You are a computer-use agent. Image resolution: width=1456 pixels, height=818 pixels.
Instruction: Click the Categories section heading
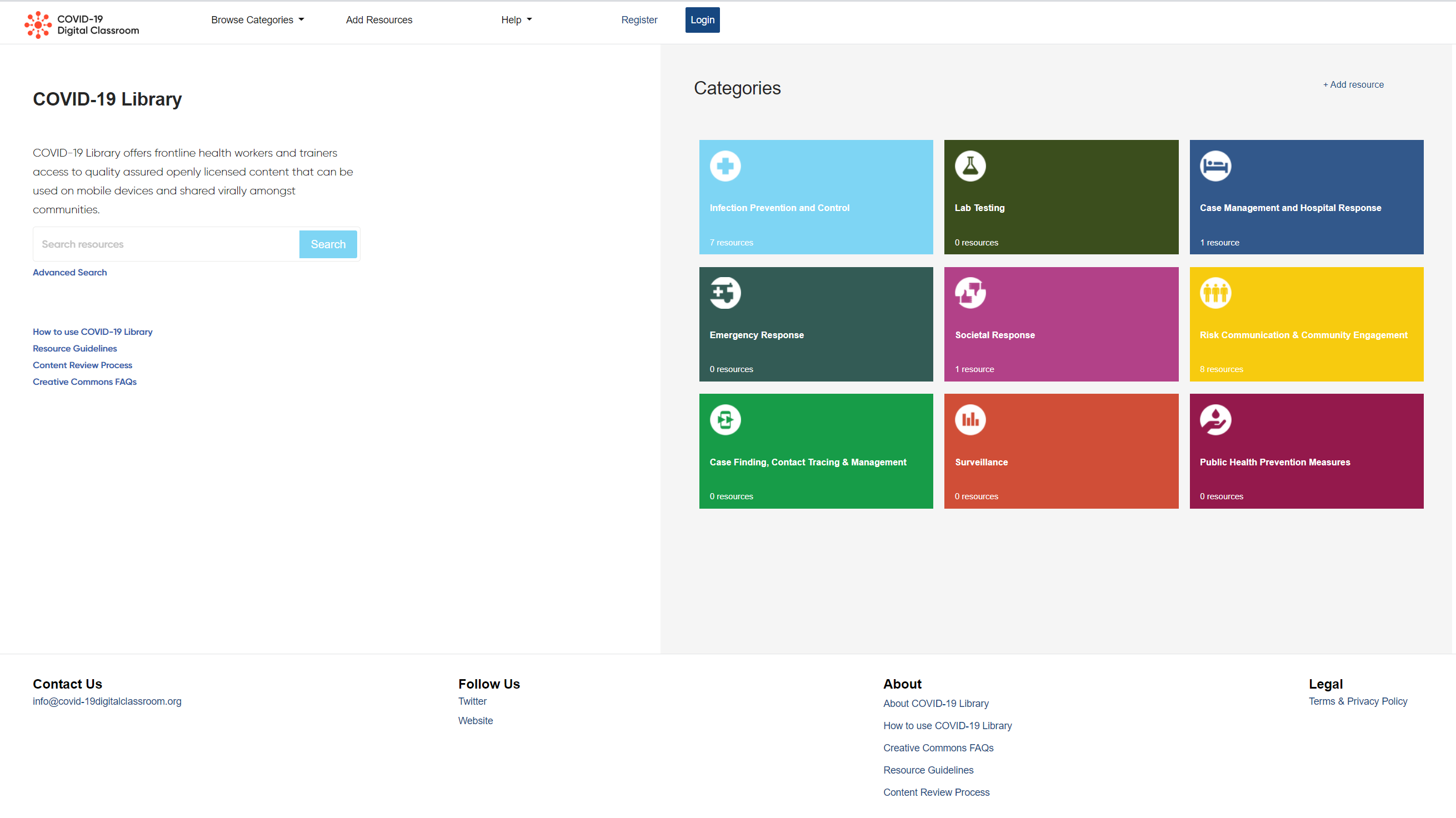tap(737, 88)
